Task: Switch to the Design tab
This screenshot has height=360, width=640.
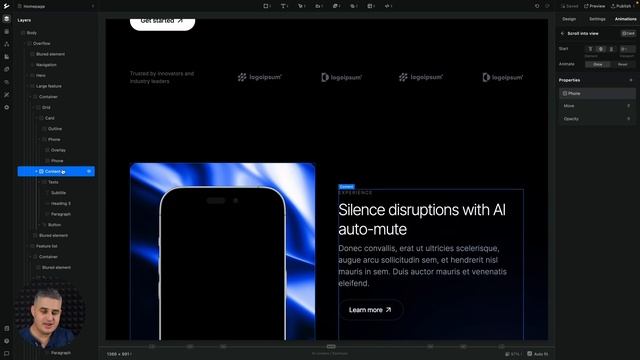Action: pos(569,19)
